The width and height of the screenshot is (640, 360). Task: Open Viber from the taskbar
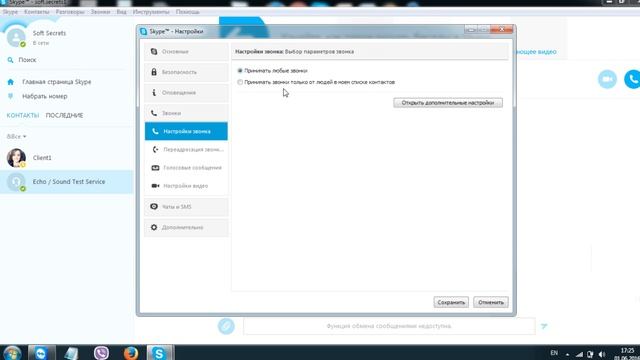pos(101,353)
